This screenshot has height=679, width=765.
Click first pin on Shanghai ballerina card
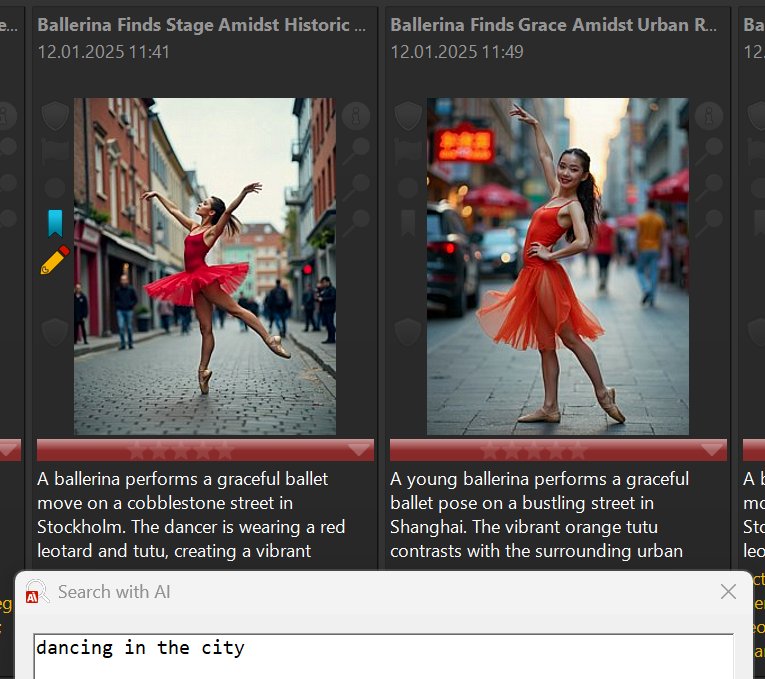(709, 151)
